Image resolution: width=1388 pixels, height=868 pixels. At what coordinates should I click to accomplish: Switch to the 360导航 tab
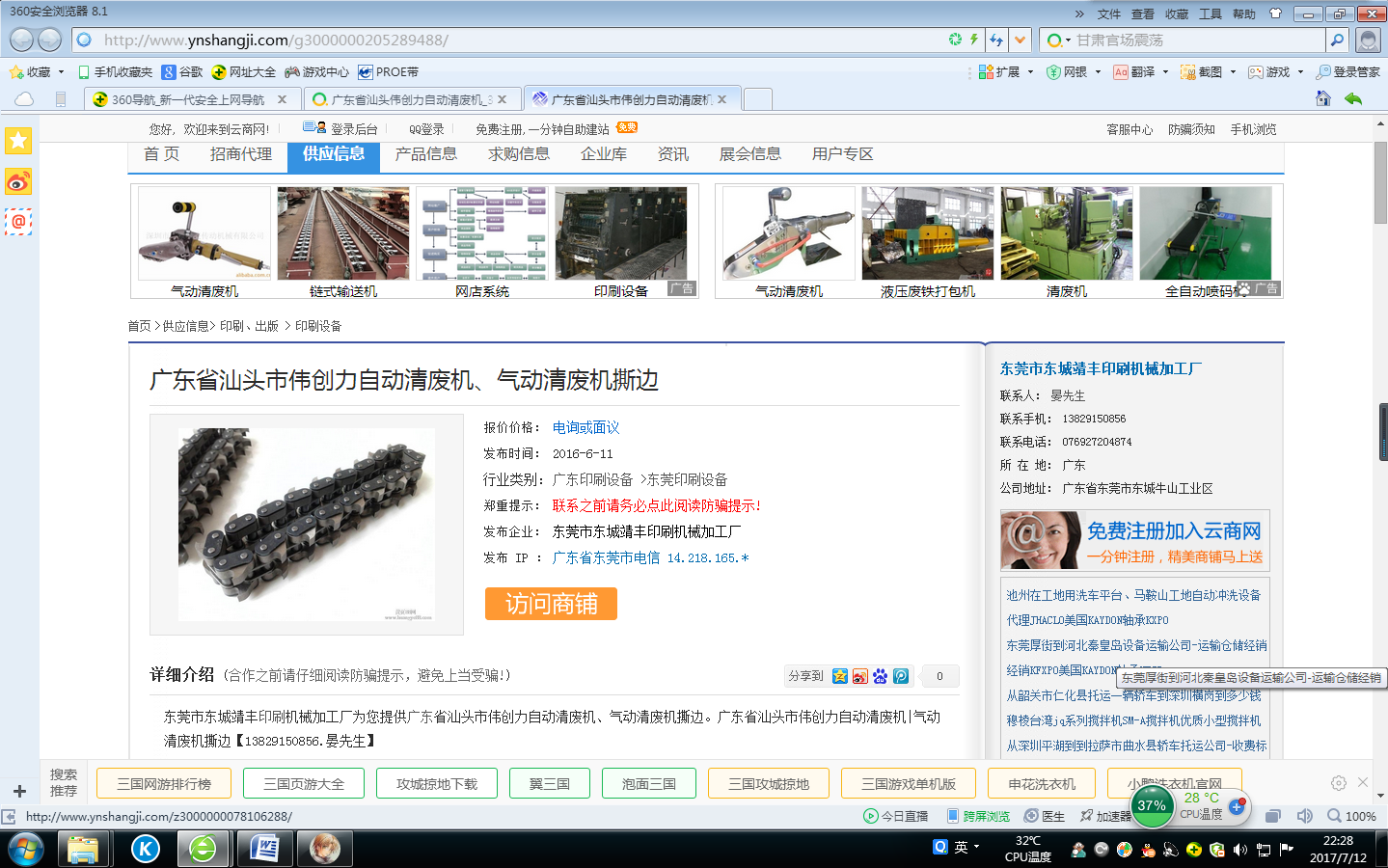pyautogui.click(x=188, y=99)
